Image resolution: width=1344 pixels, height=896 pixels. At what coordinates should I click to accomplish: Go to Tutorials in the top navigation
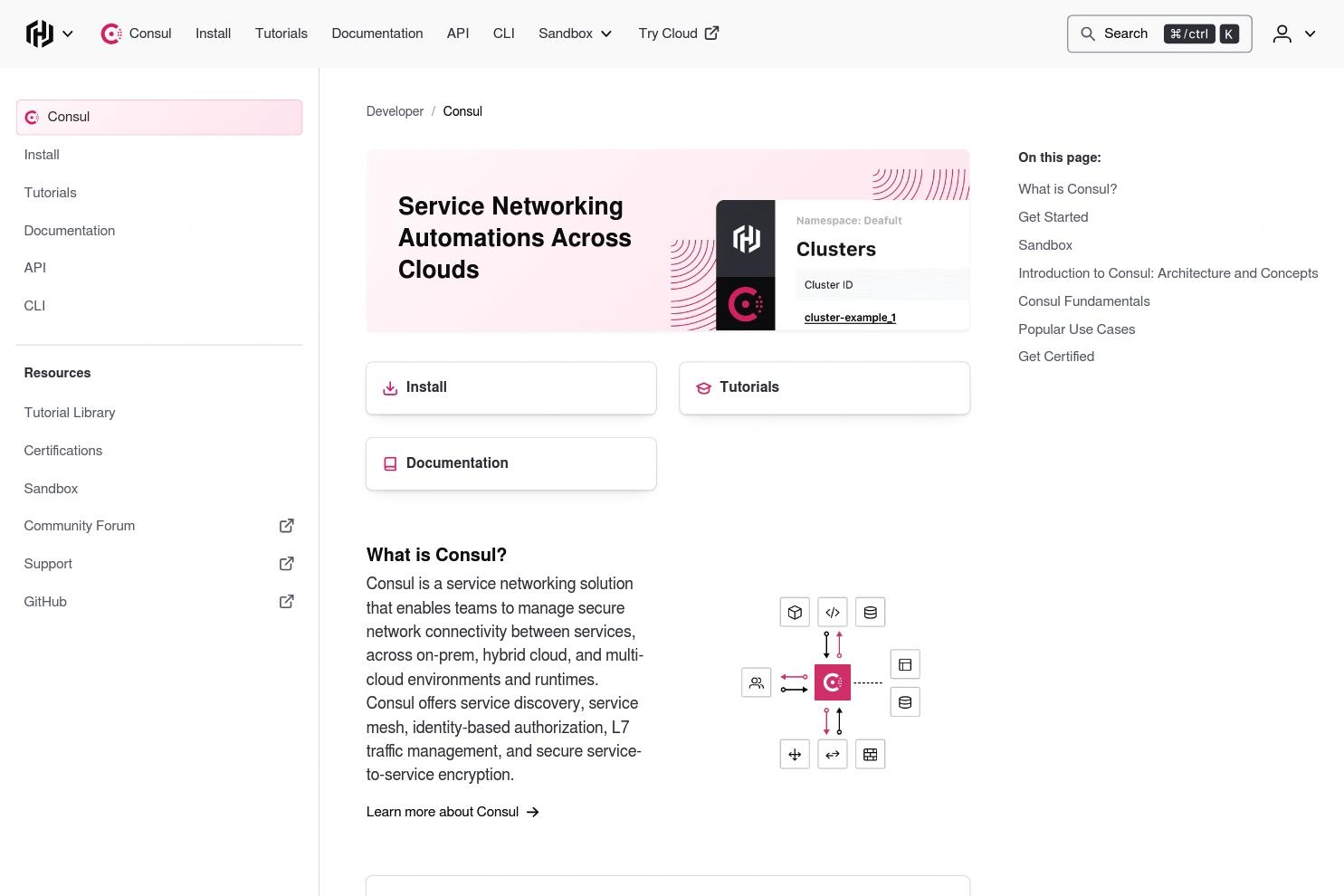(x=281, y=33)
